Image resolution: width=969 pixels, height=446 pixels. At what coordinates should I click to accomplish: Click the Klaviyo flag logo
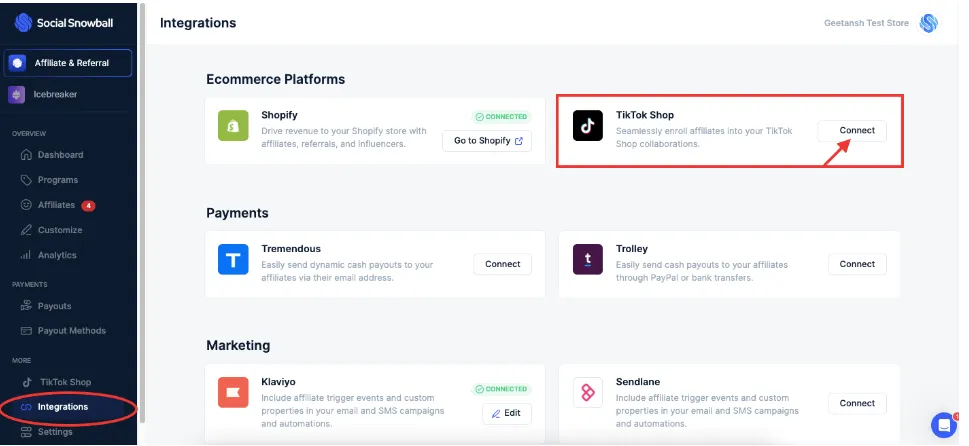233,392
